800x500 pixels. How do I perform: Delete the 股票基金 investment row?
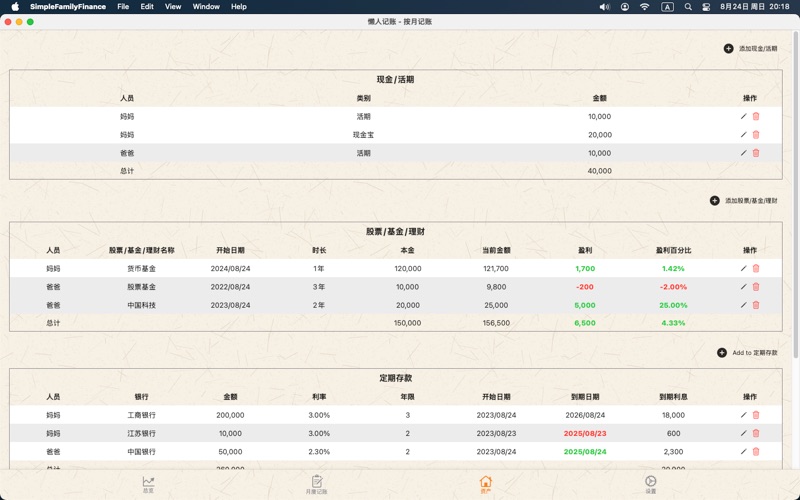[x=756, y=287]
